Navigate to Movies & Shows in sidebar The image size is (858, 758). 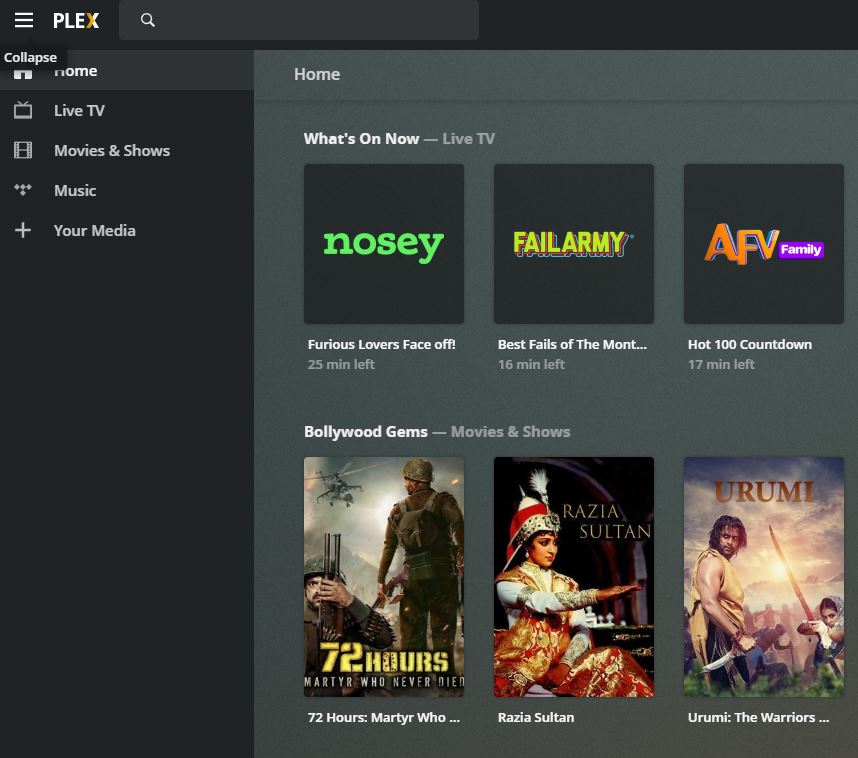112,150
